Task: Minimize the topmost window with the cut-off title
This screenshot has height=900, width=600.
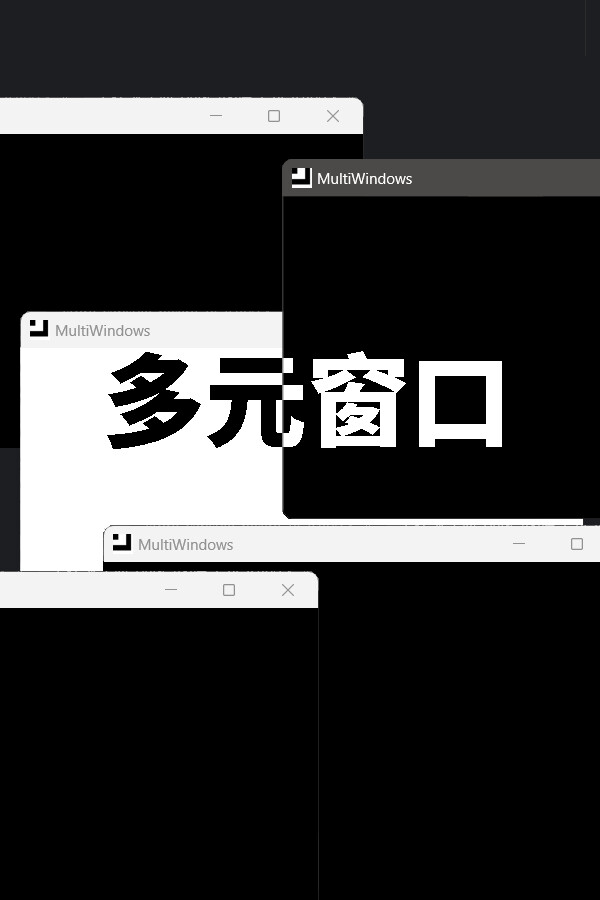Action: [216, 116]
